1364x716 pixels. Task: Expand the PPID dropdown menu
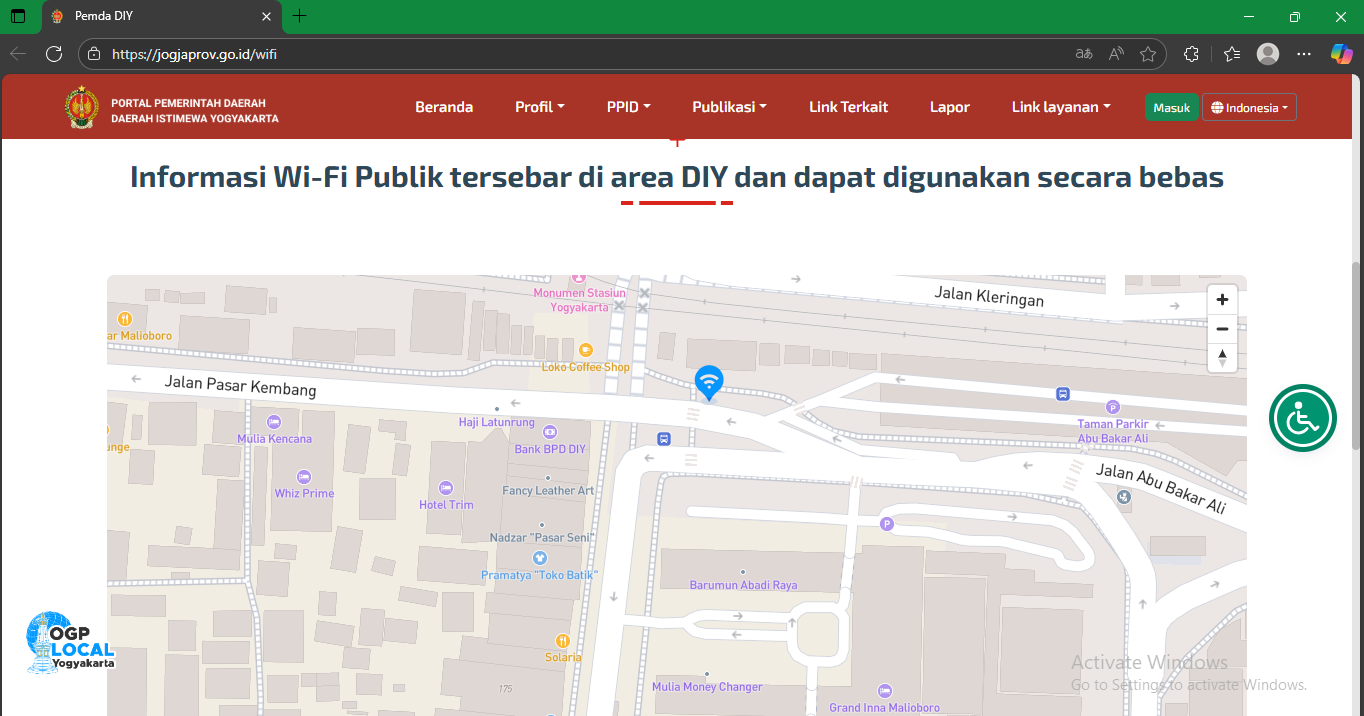click(x=628, y=107)
